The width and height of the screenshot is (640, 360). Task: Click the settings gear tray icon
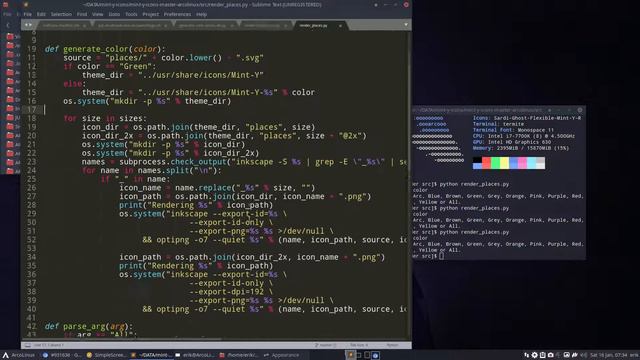pos(534,355)
